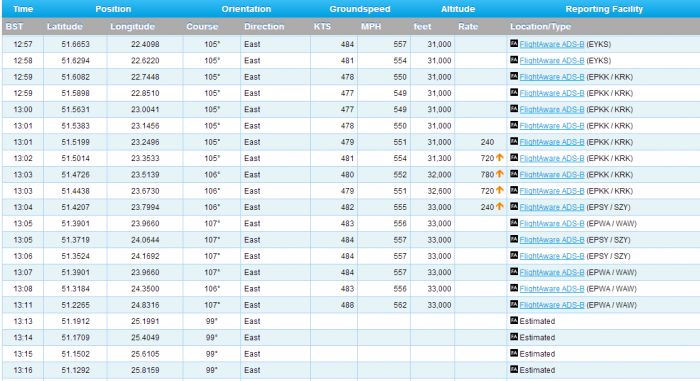700x381 pixels.
Task: Open the FlightAware ADS-B link in the 12:57 row
Action: [552, 44]
